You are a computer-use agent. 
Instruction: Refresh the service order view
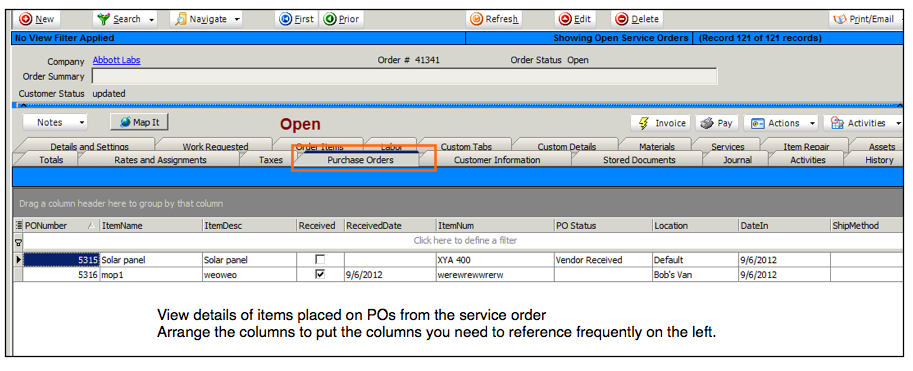494,19
